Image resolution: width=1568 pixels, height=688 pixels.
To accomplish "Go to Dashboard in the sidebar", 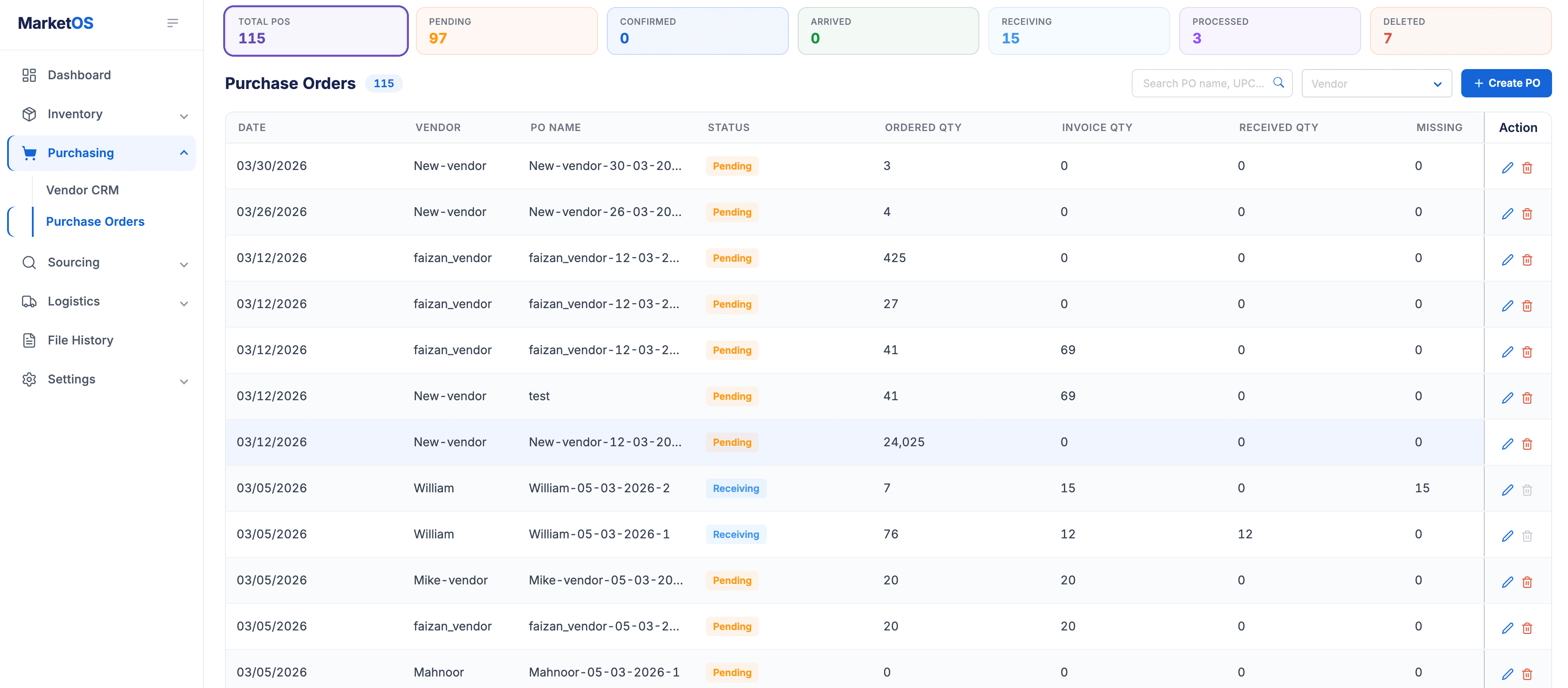I will 79,75.
